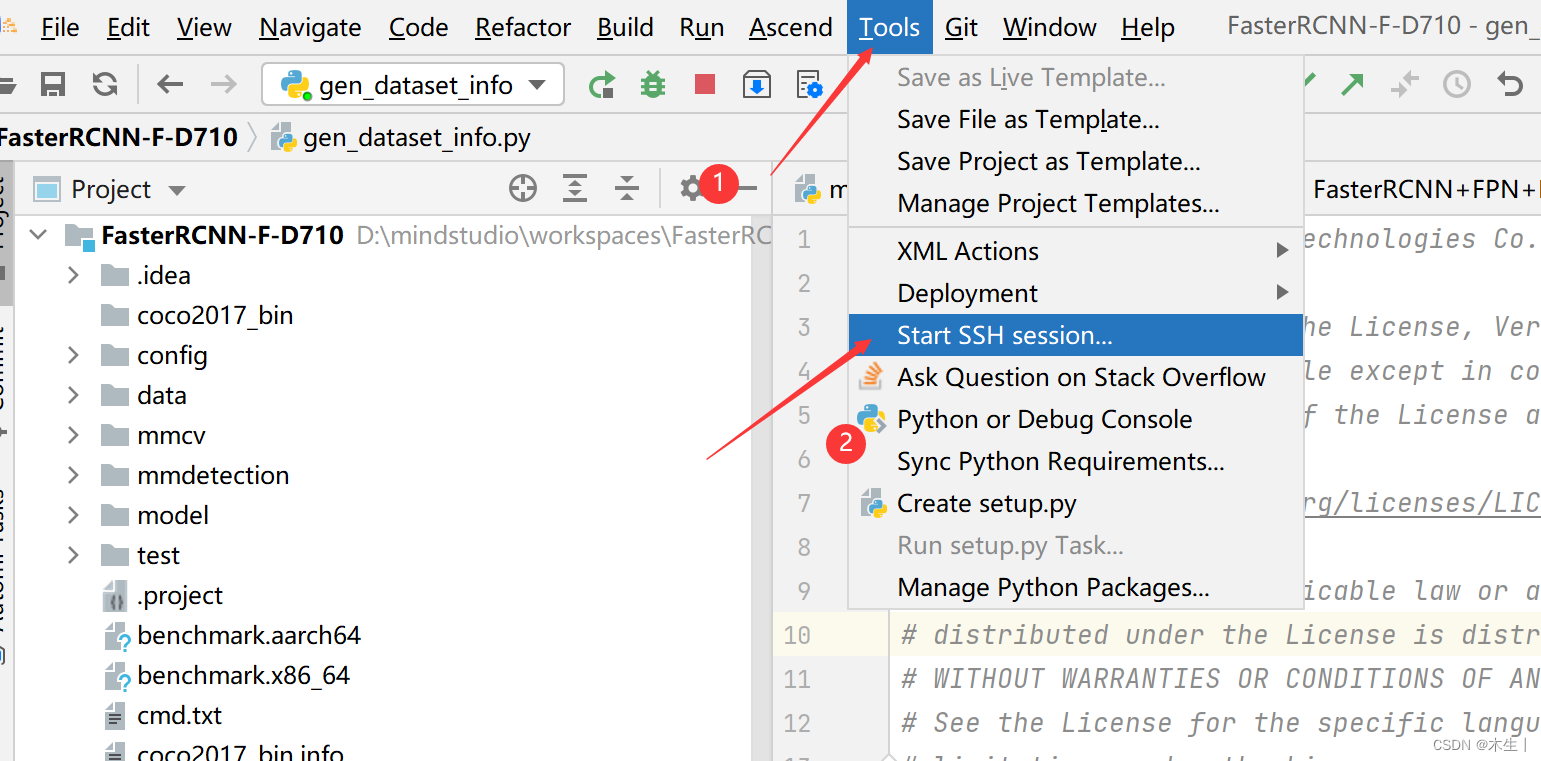
Task: Open XML Actions submenu
Action: 968,251
